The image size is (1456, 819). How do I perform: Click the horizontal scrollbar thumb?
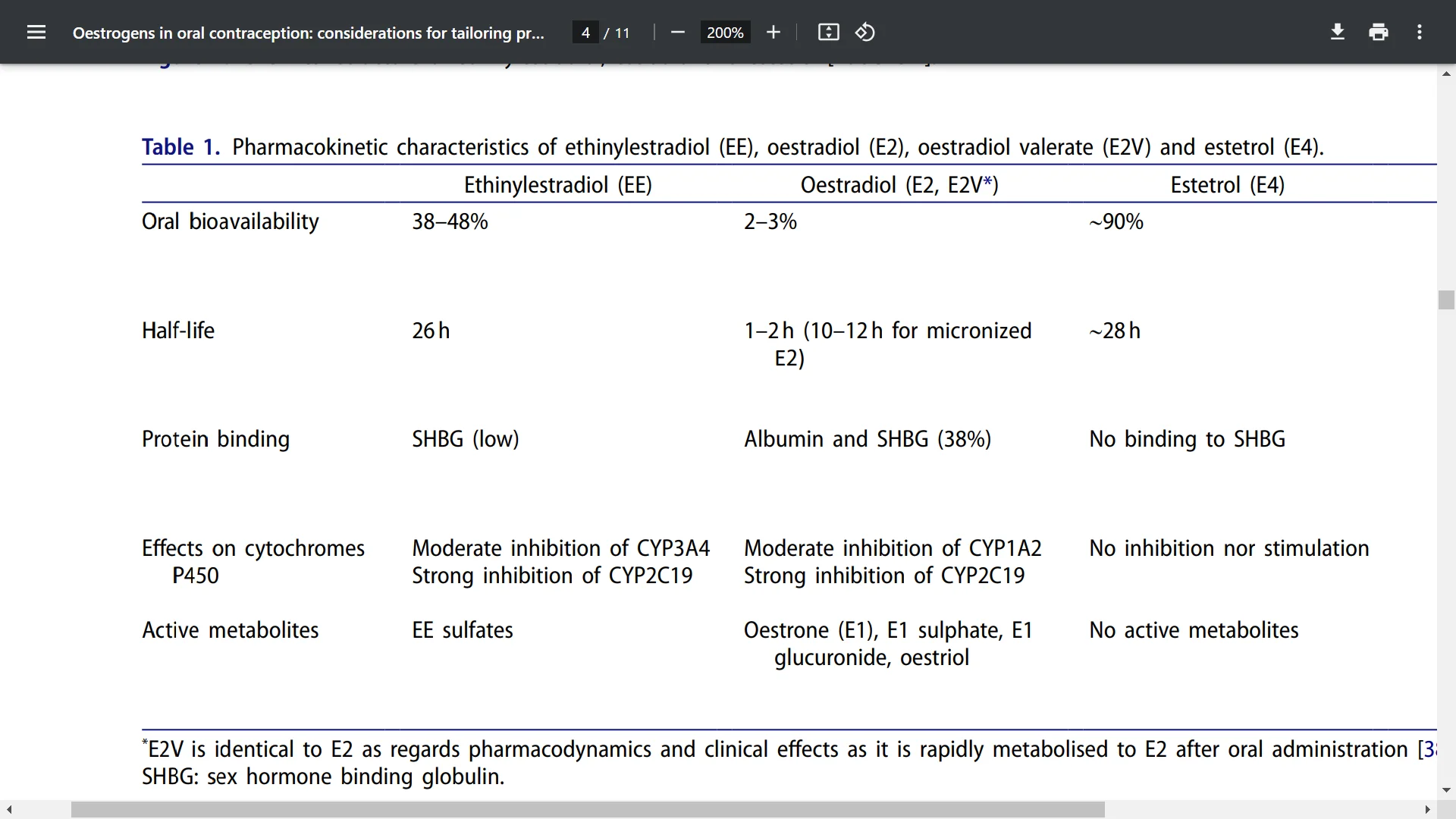click(588, 810)
